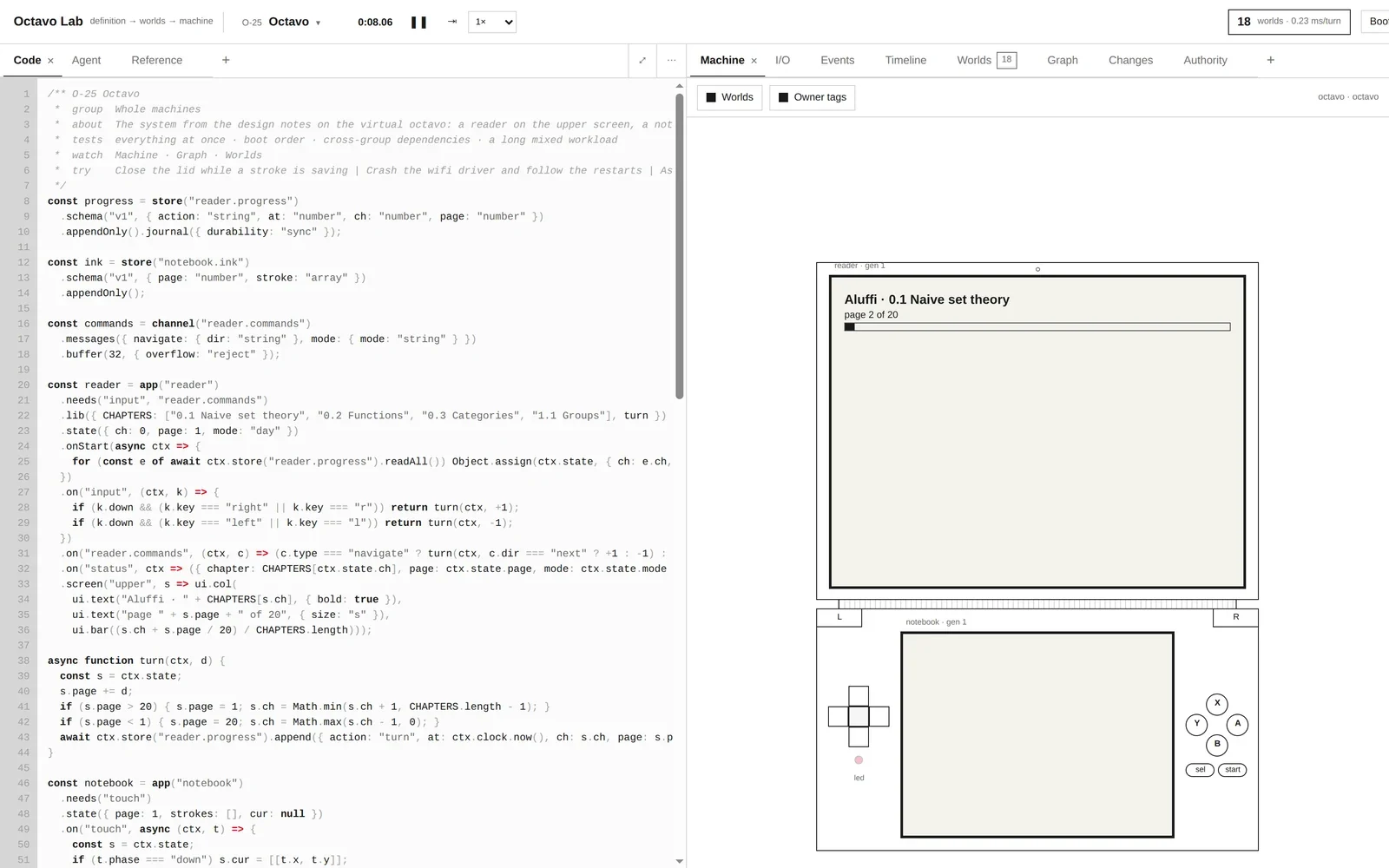The height and width of the screenshot is (868, 1389).
Task: Switch to the Reference tab
Action: click(157, 60)
